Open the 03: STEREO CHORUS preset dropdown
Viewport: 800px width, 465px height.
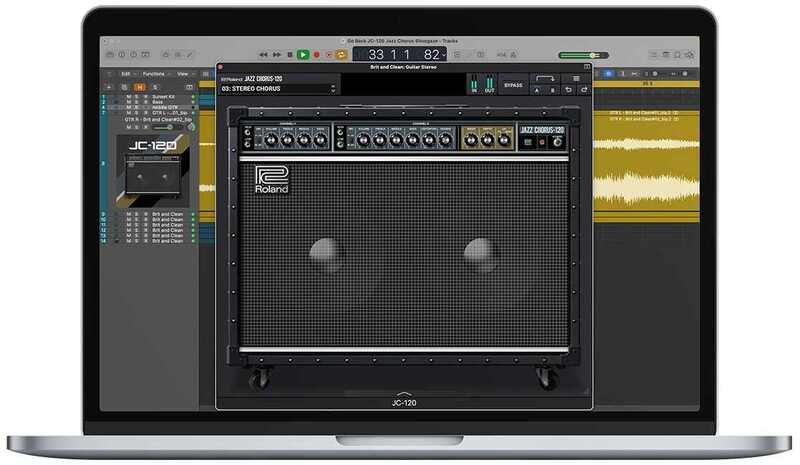click(278, 89)
